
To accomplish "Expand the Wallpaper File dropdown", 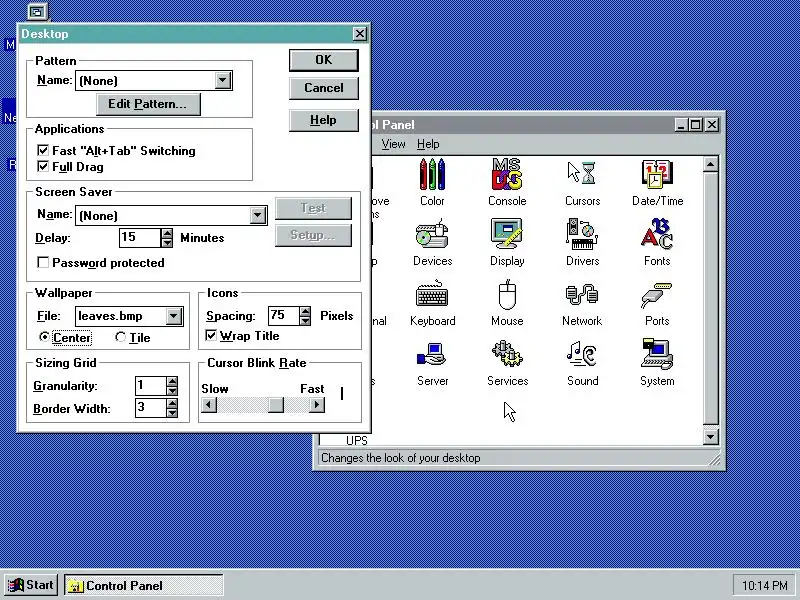I will click(173, 316).
